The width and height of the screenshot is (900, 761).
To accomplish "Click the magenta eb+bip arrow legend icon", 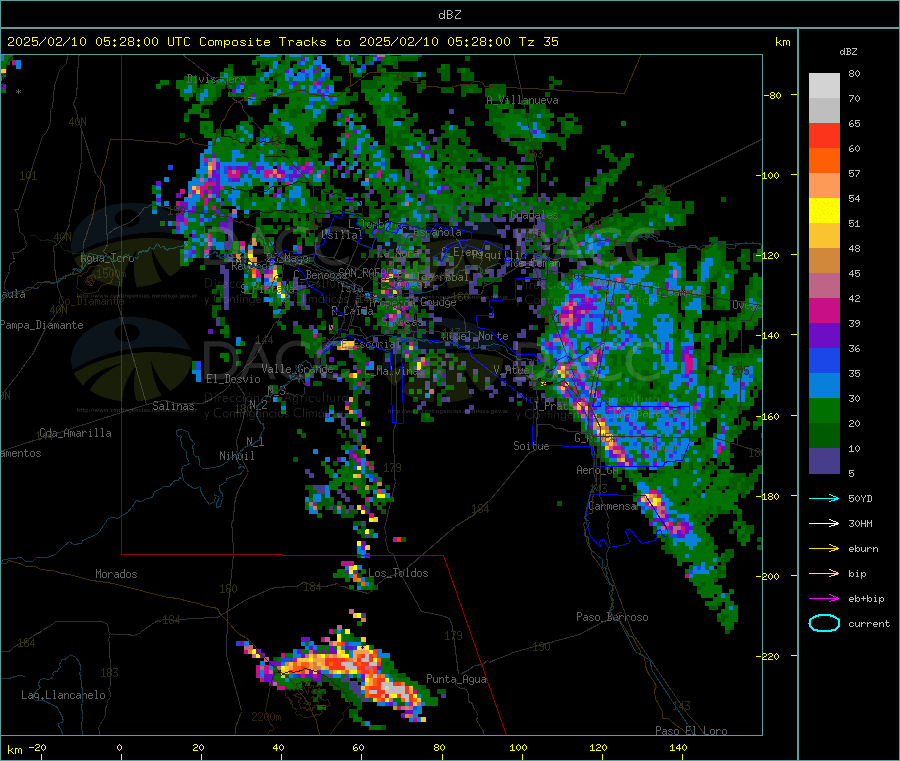I will [824, 599].
